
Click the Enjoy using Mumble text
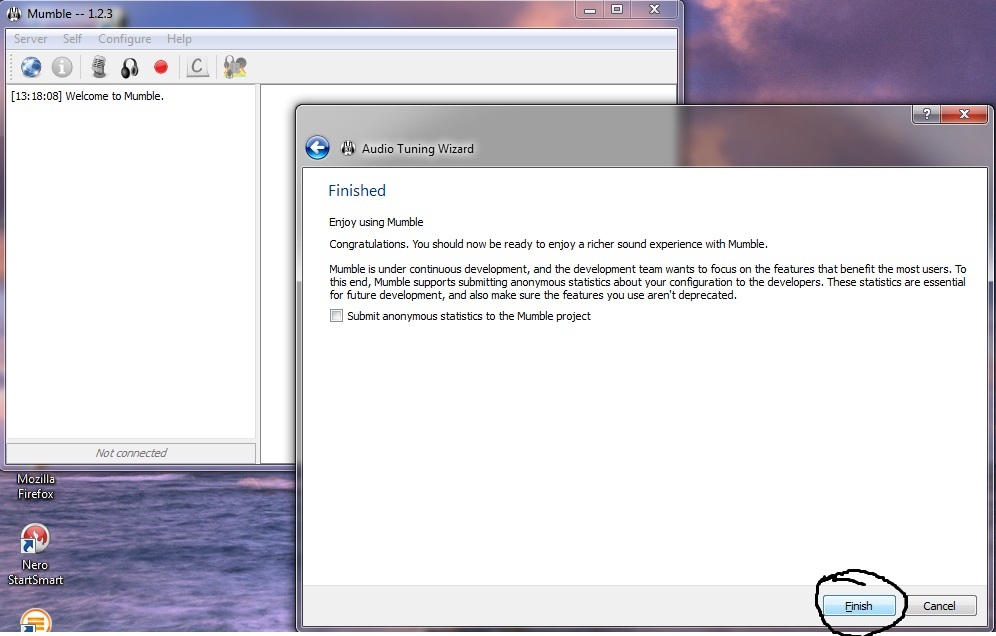click(376, 222)
